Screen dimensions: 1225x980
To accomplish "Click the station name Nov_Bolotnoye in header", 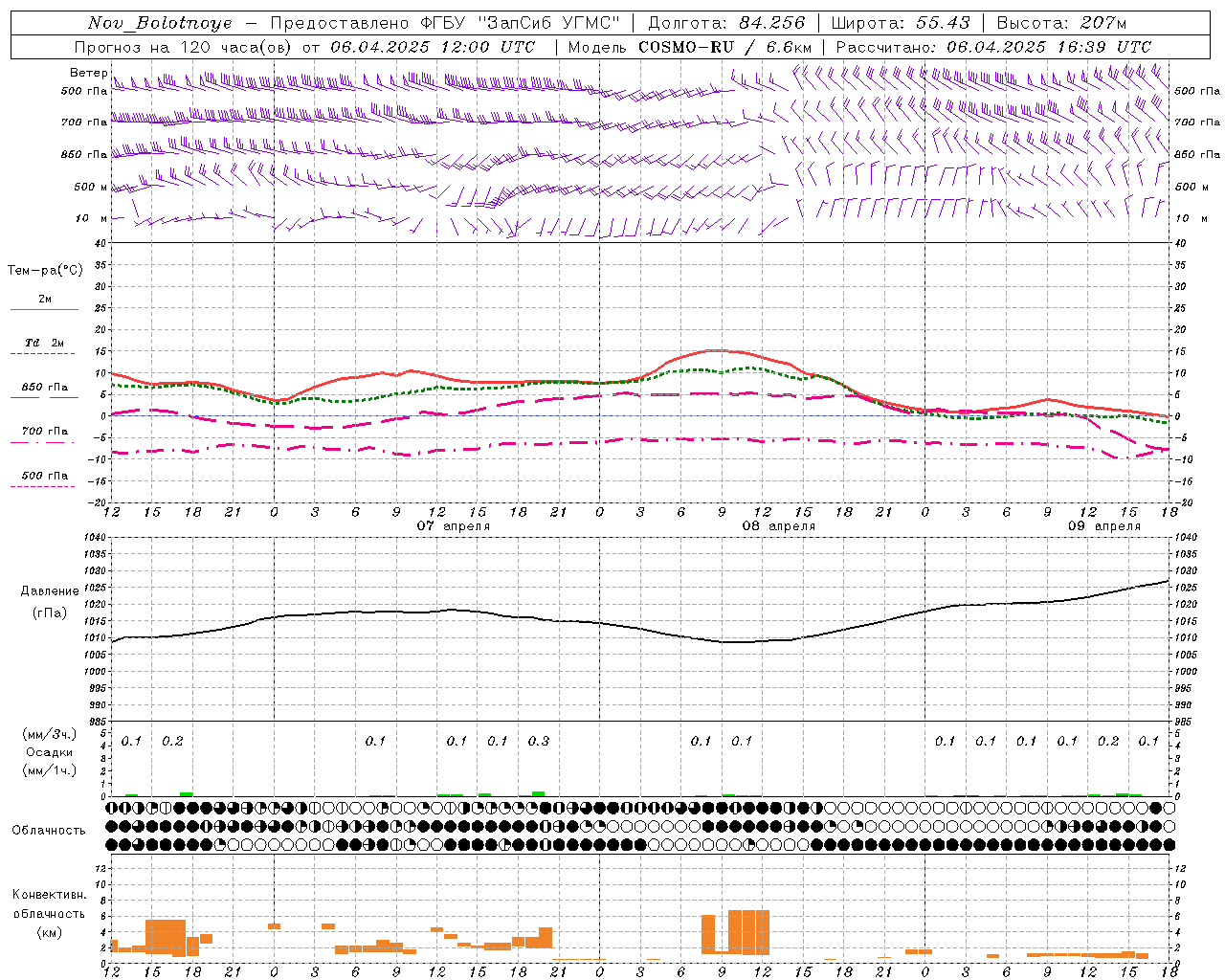I will pyautogui.click(x=160, y=23).
